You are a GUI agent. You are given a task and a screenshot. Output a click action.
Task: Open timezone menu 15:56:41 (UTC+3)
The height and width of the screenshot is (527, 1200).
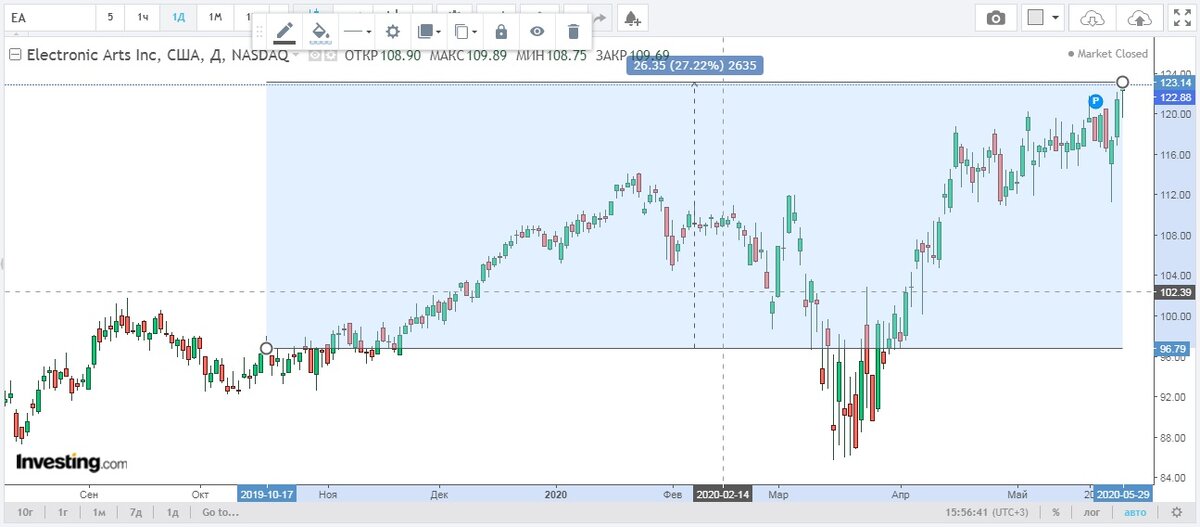click(x=989, y=513)
